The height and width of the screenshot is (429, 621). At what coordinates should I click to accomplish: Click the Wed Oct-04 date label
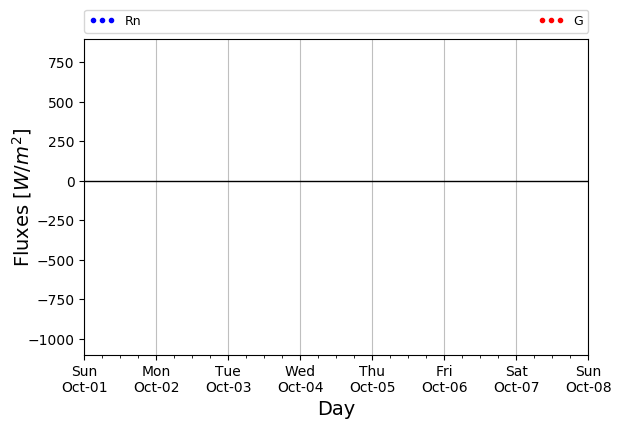(301, 379)
